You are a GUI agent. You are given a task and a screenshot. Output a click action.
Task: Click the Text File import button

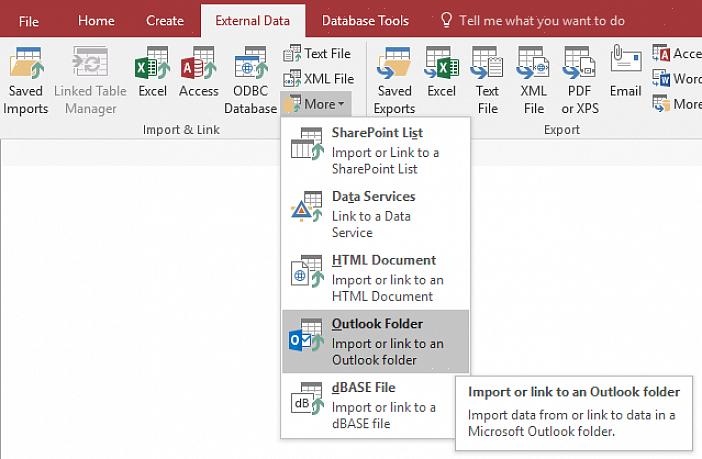tap(318, 53)
